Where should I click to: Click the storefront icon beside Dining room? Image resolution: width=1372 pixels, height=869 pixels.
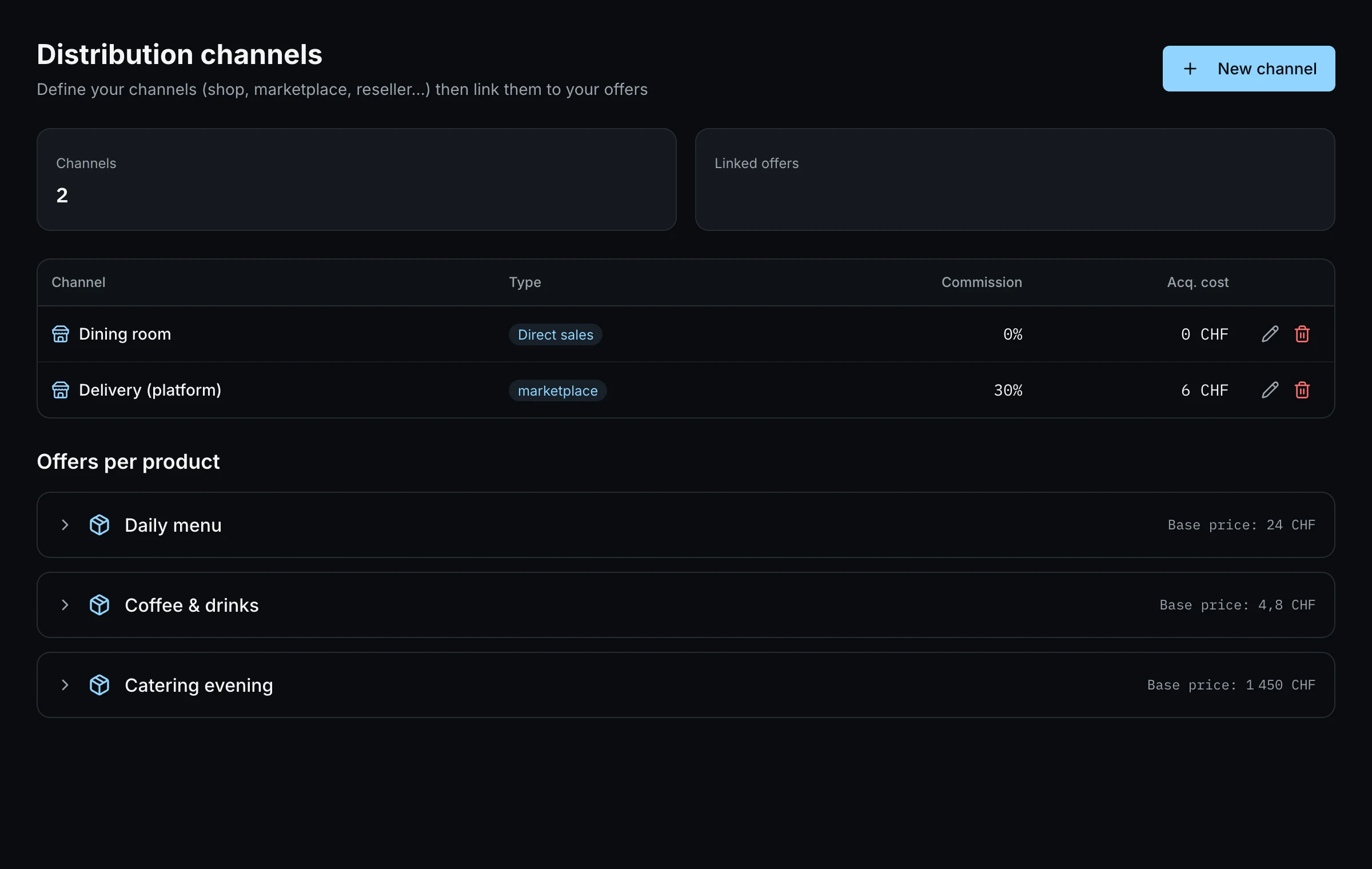click(x=61, y=334)
